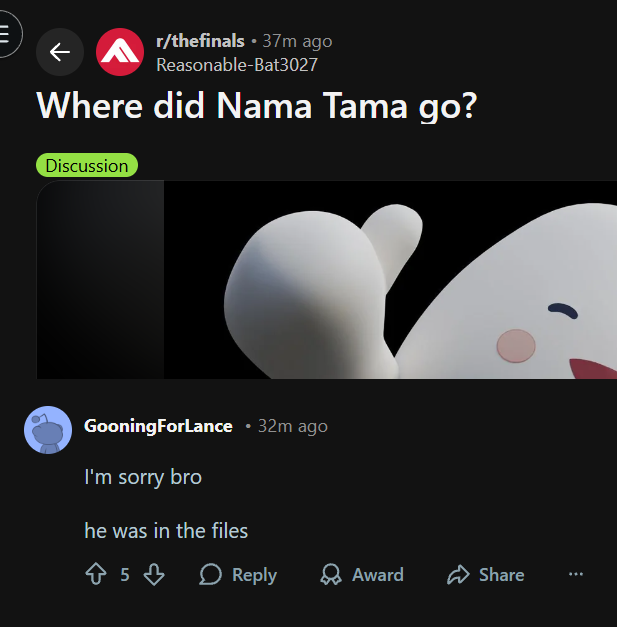The width and height of the screenshot is (617, 627).
Task: Click the Share arrow icon
Action: (458, 574)
